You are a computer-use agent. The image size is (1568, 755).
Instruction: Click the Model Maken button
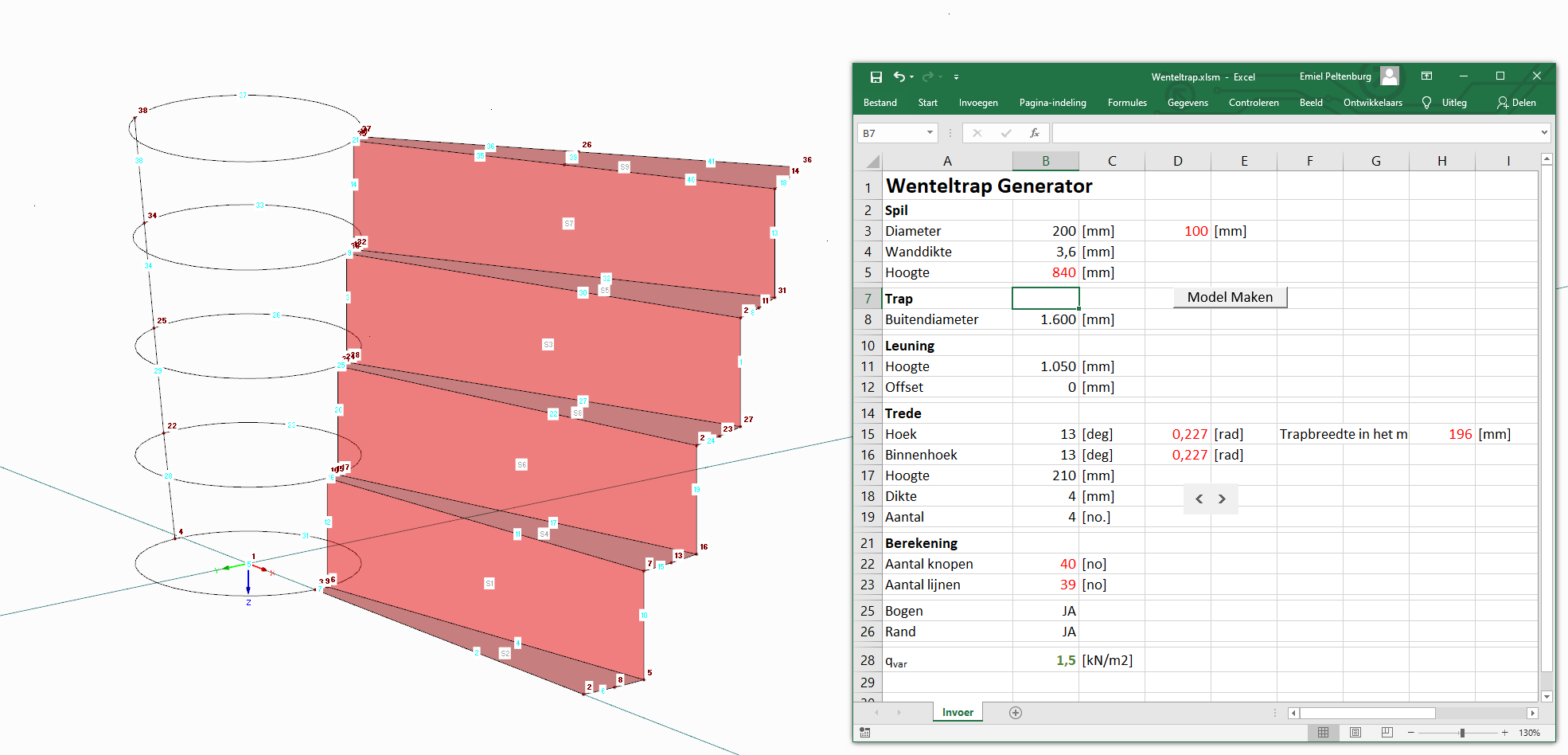[x=1229, y=297]
